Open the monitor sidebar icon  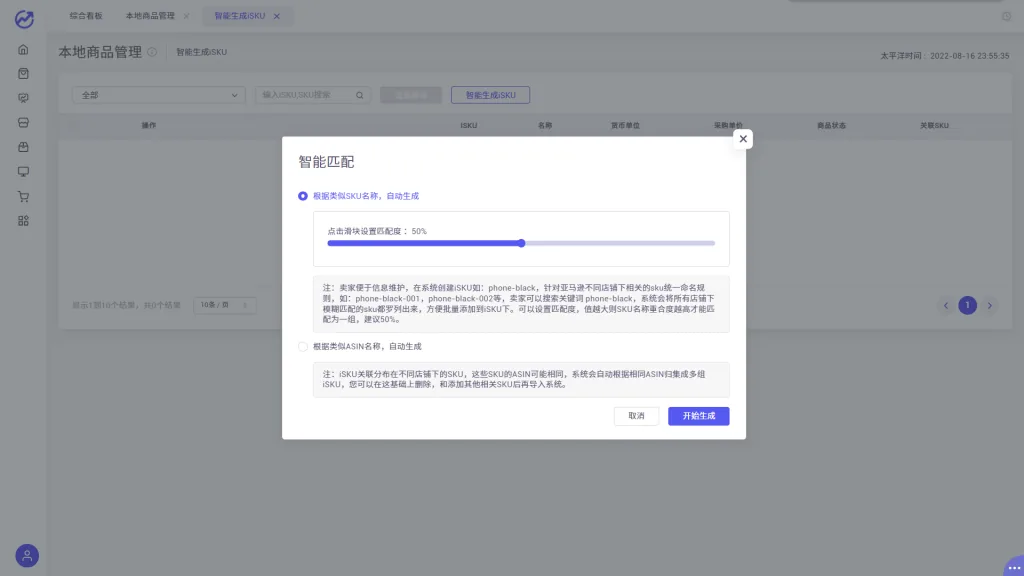[x=24, y=172]
